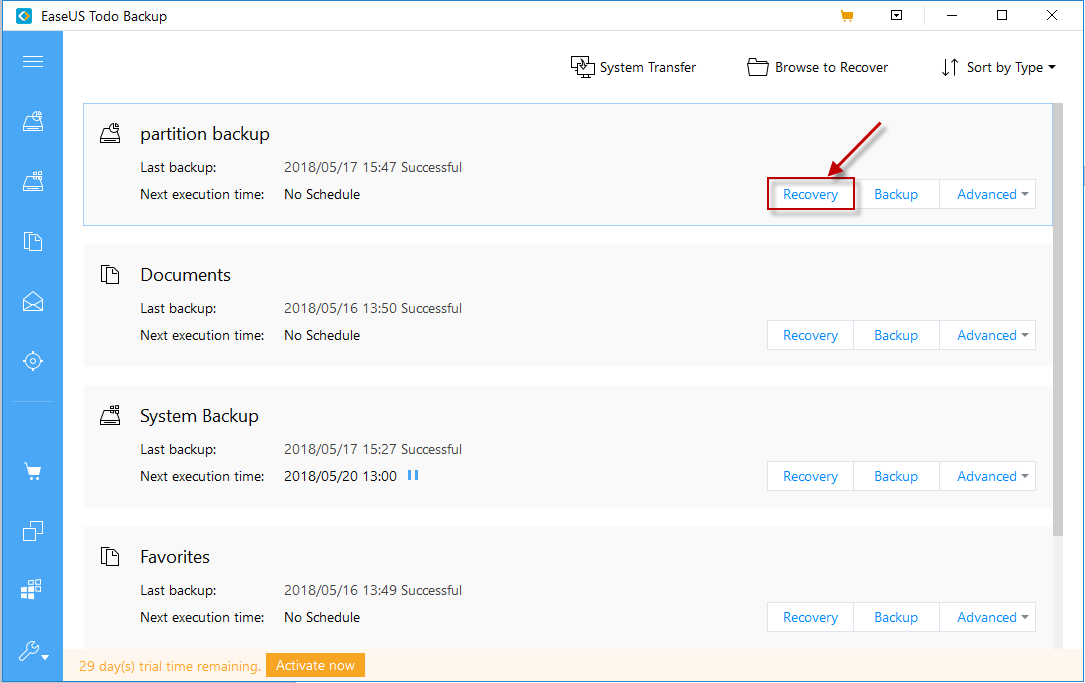The image size is (1085, 683).
Task: Open the shopping cart sidebar icon
Action: (33, 472)
